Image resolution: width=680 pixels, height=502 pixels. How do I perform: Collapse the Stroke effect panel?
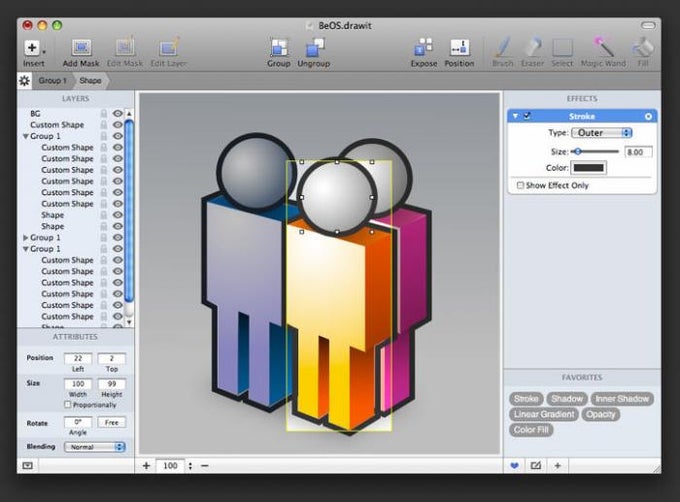pyautogui.click(x=515, y=116)
